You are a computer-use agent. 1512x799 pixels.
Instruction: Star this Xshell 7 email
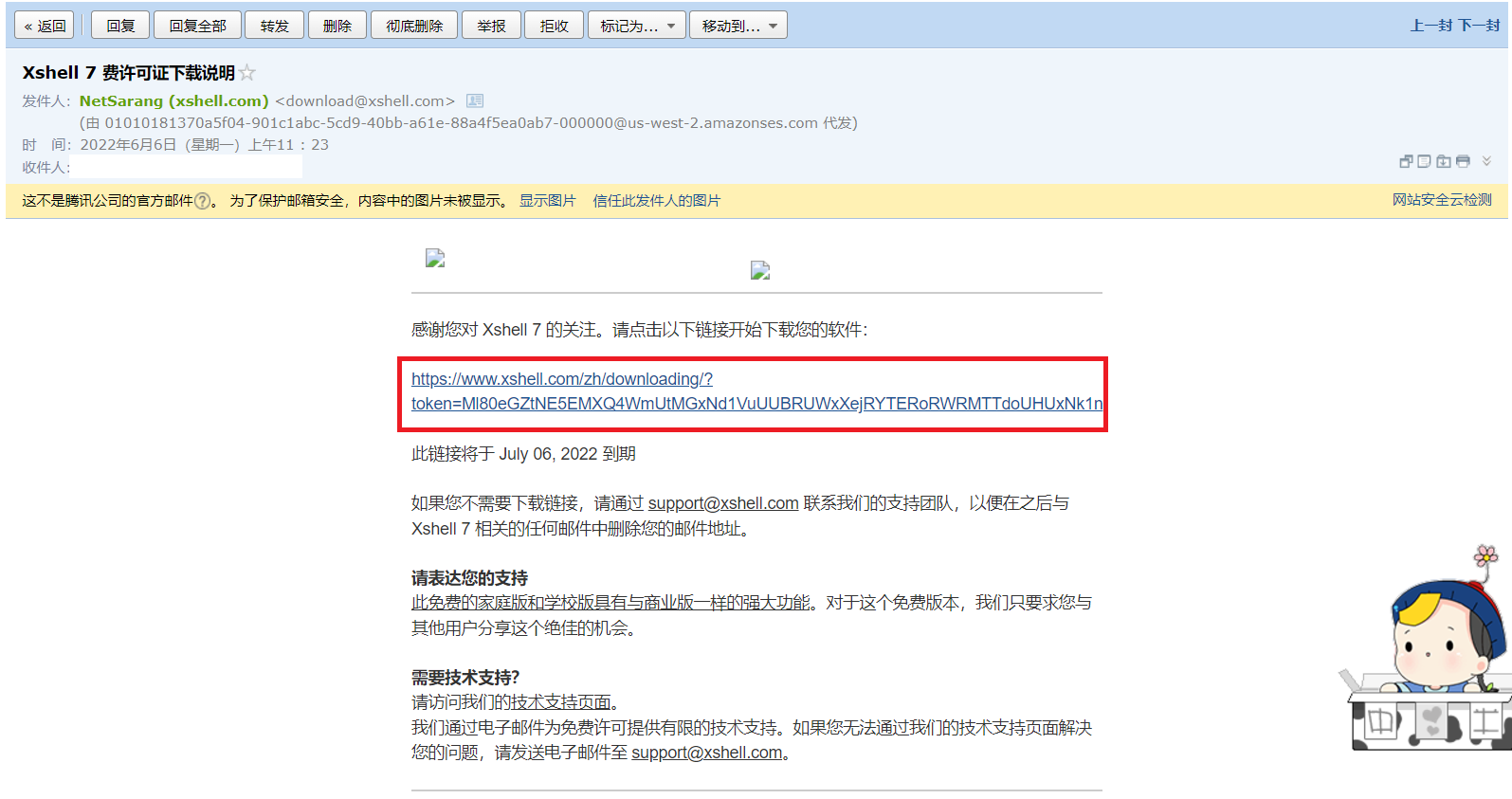[247, 73]
